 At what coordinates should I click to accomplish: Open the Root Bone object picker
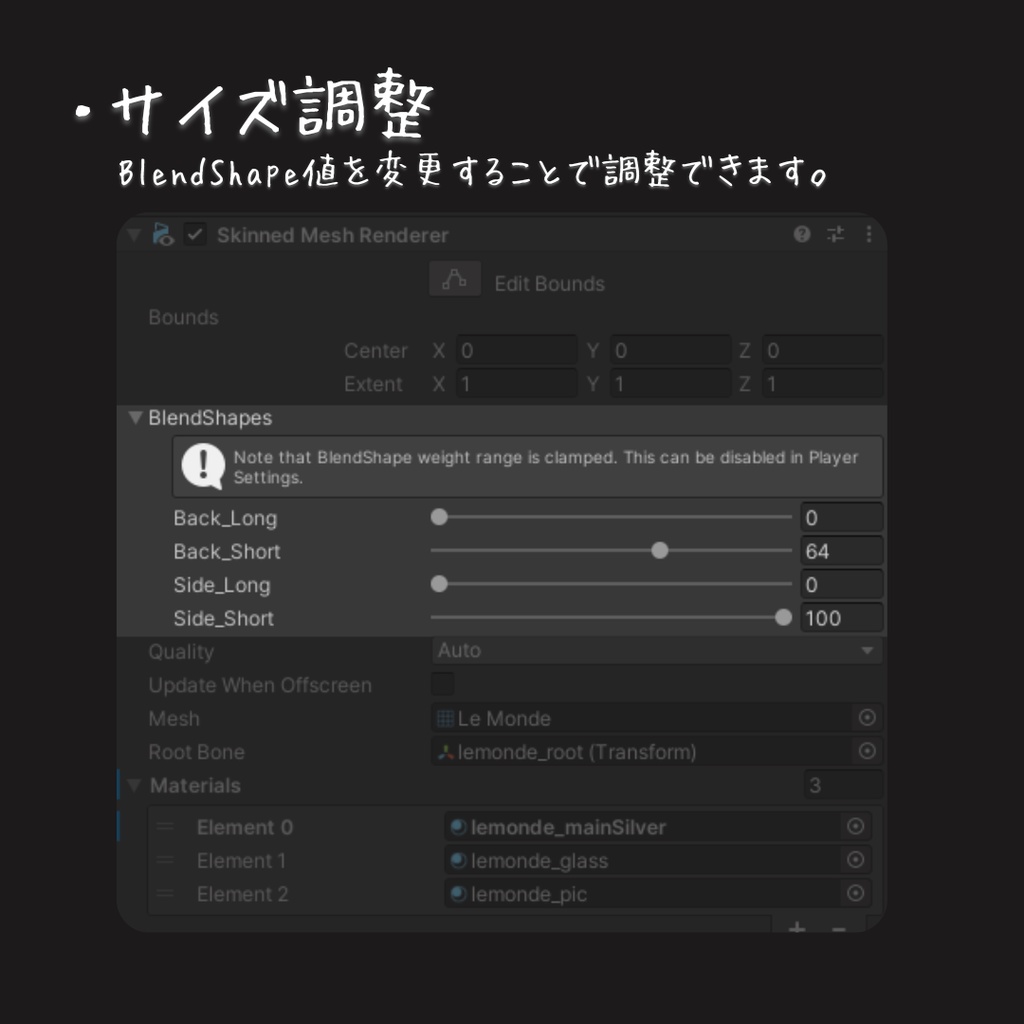coord(867,751)
